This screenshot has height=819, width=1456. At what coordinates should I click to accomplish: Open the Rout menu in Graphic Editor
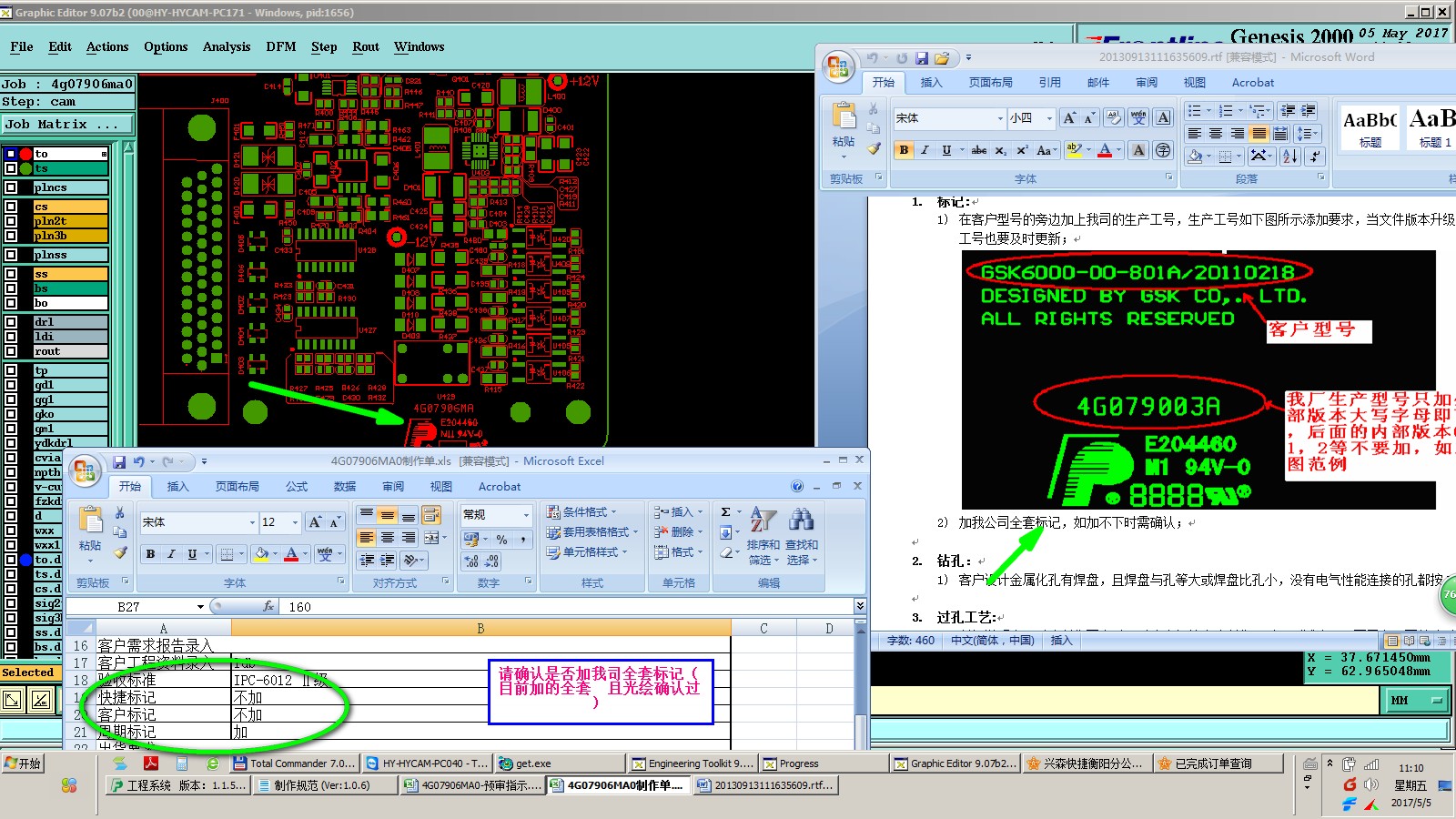tap(366, 46)
